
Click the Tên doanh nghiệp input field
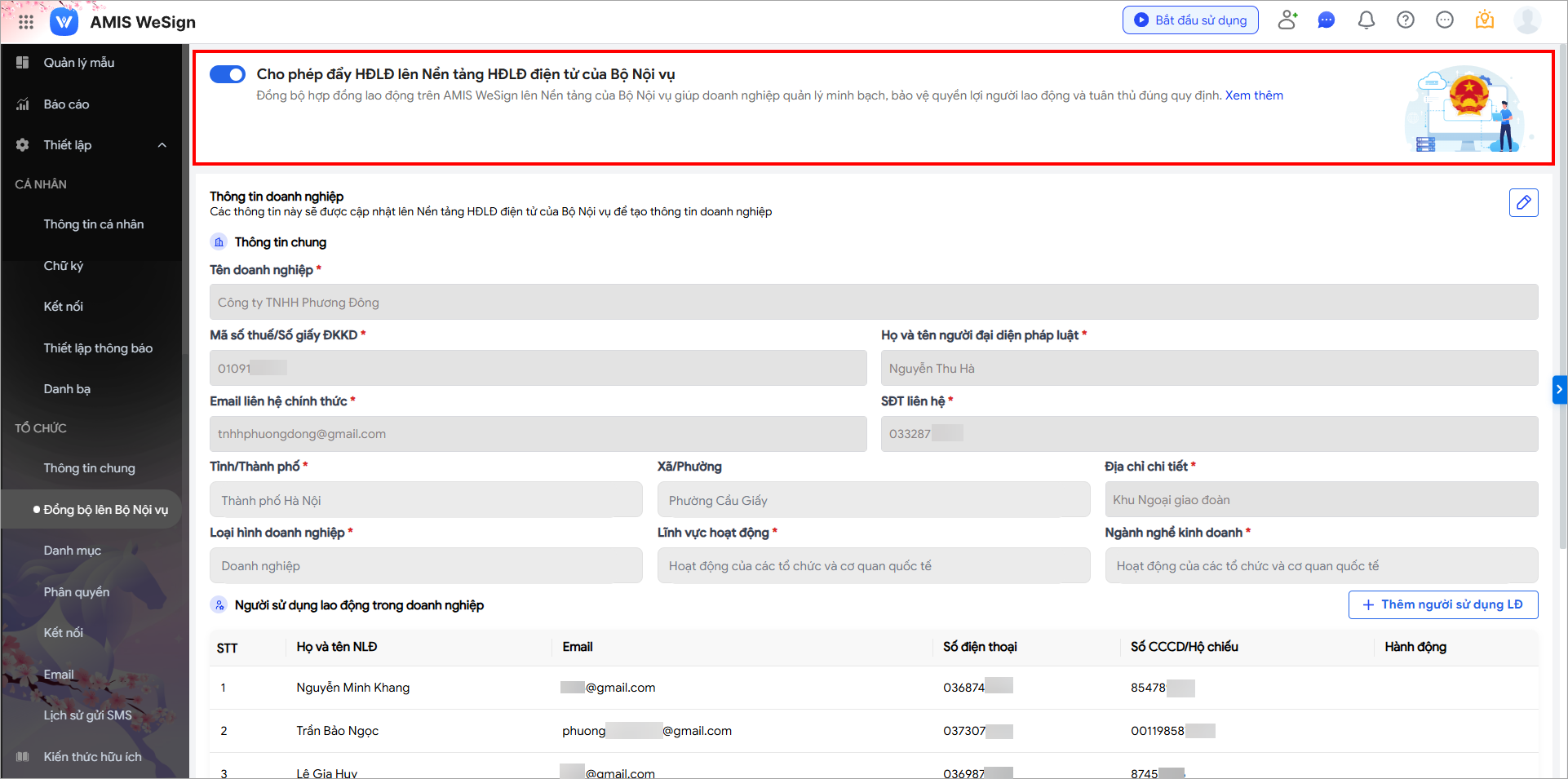pos(873,303)
